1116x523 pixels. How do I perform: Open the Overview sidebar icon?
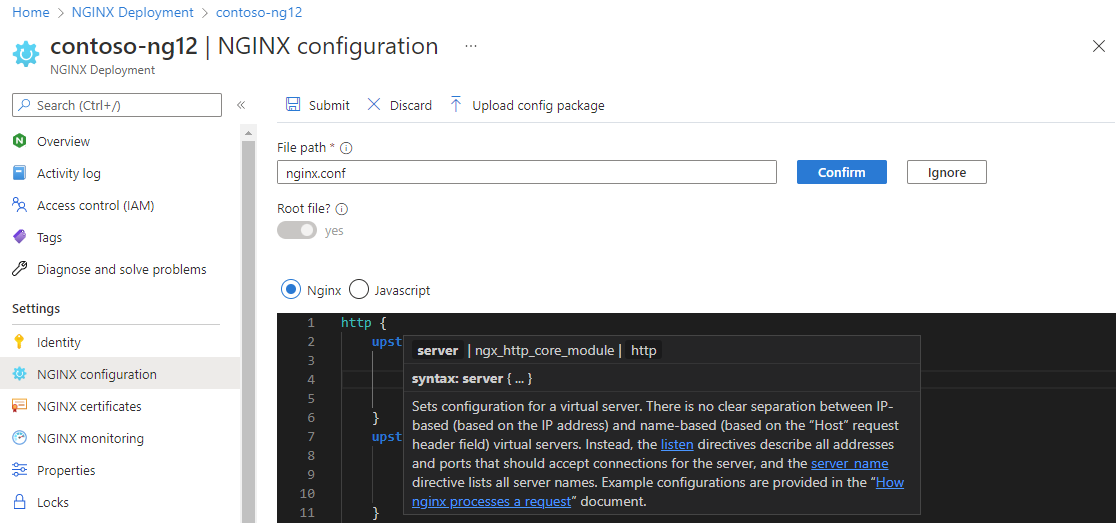[19, 141]
